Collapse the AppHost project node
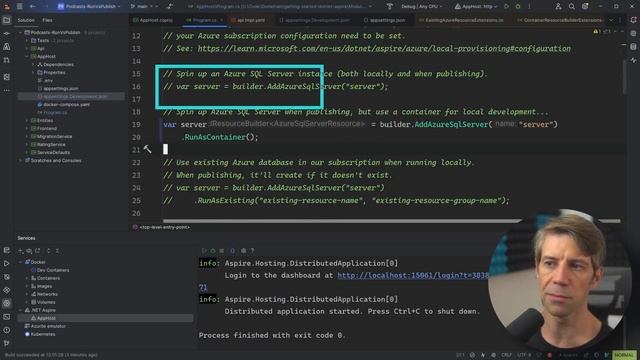The image size is (640, 360). pyautogui.click(x=27, y=56)
